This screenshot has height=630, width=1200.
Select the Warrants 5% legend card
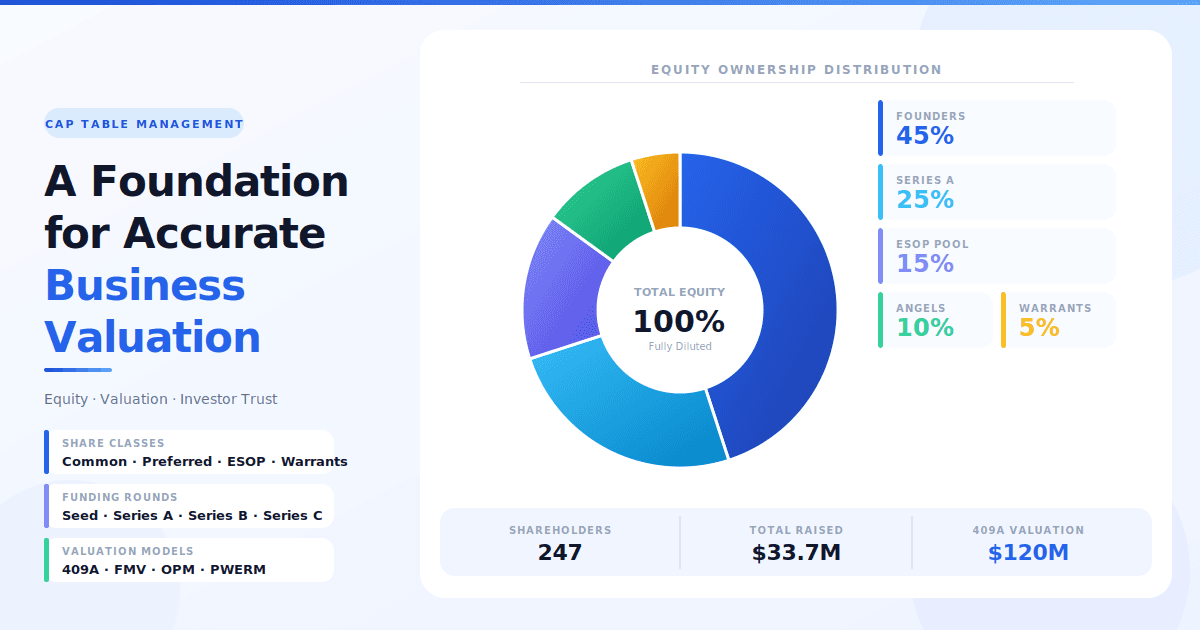(1058, 319)
